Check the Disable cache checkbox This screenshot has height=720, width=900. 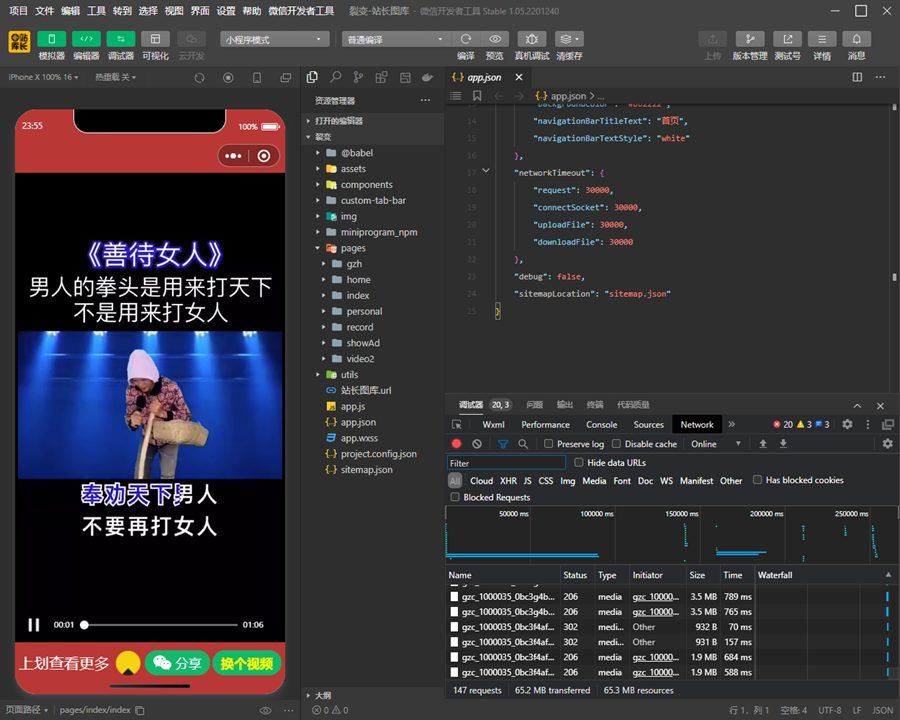pos(617,444)
